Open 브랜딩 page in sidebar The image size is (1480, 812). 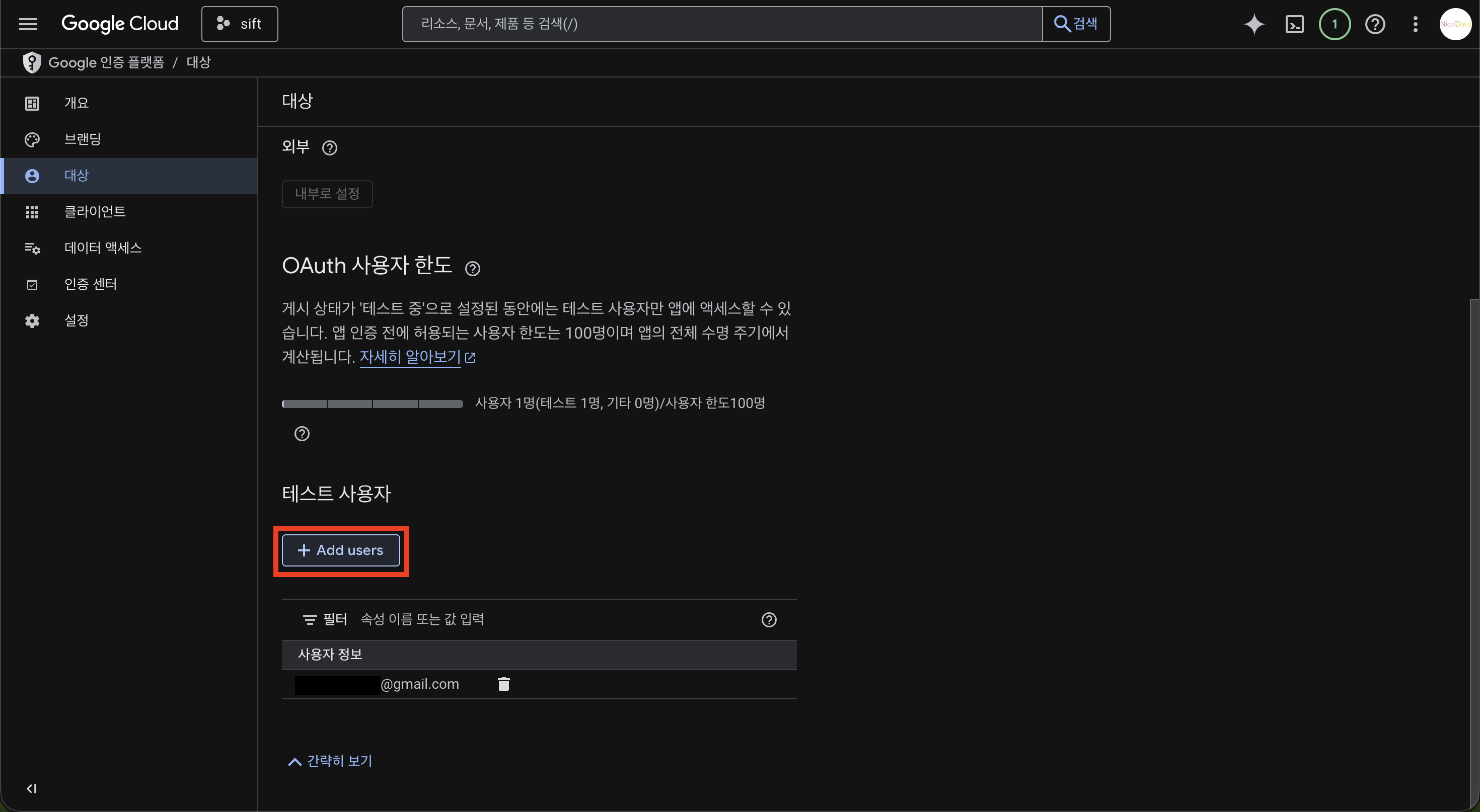click(x=82, y=139)
